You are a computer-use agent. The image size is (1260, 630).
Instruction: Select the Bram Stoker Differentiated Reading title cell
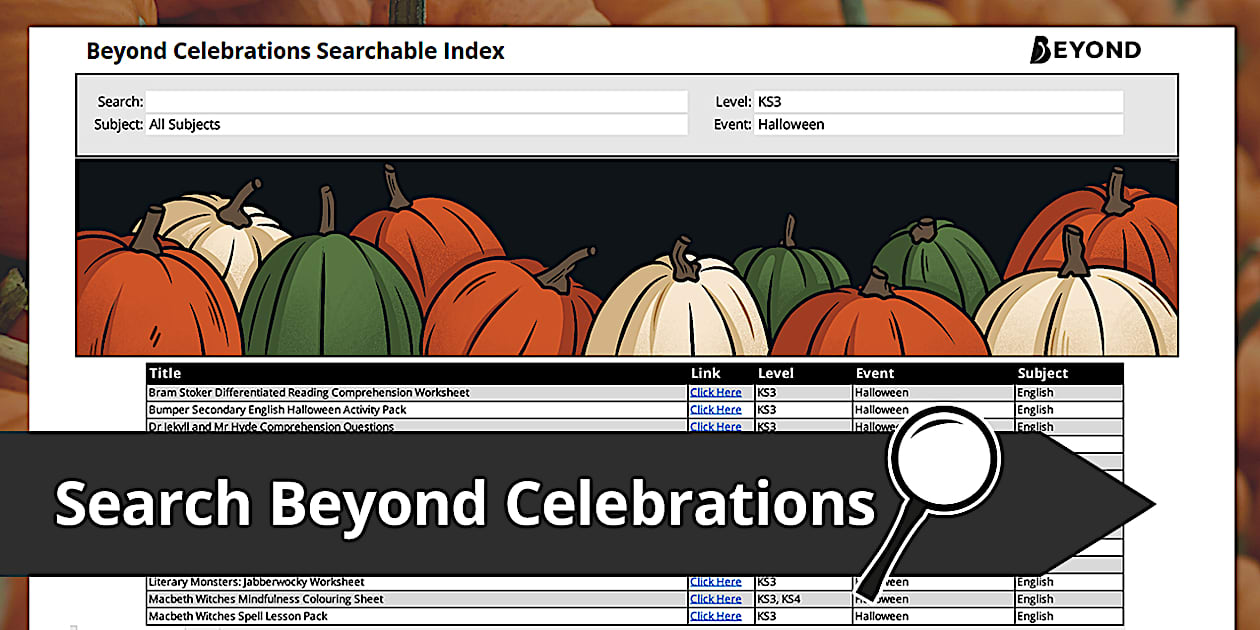coord(309,393)
